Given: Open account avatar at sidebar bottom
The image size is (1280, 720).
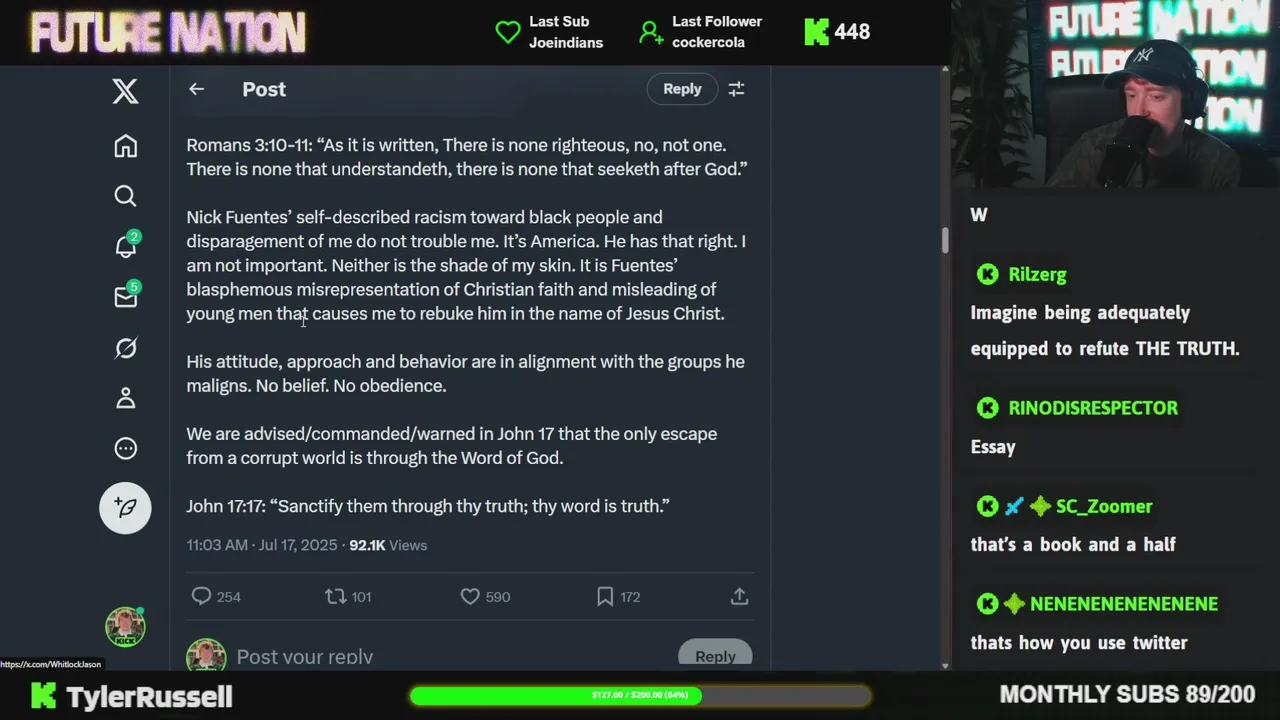Looking at the screenshot, I should 125,627.
